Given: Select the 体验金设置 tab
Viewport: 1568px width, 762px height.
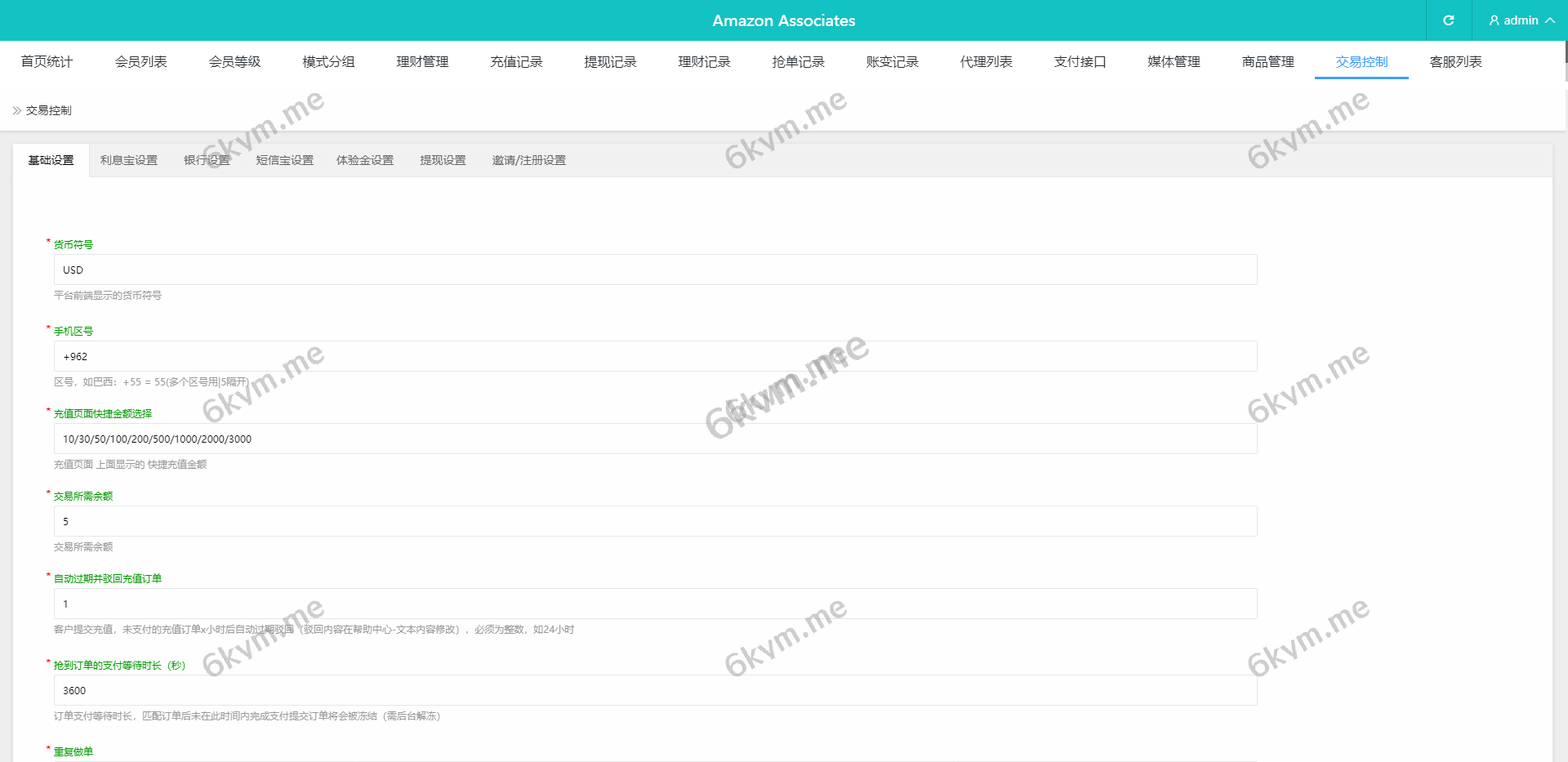Looking at the screenshot, I should pyautogui.click(x=365, y=160).
